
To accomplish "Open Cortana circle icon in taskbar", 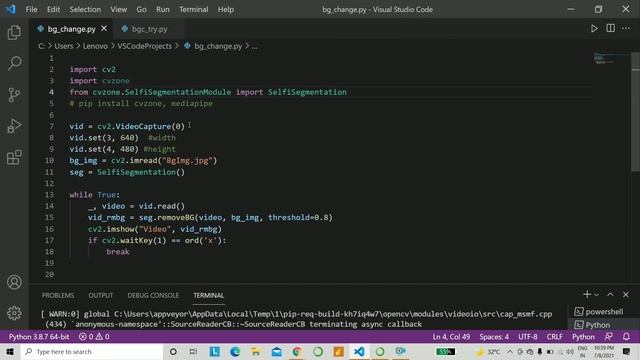I will coord(173,351).
